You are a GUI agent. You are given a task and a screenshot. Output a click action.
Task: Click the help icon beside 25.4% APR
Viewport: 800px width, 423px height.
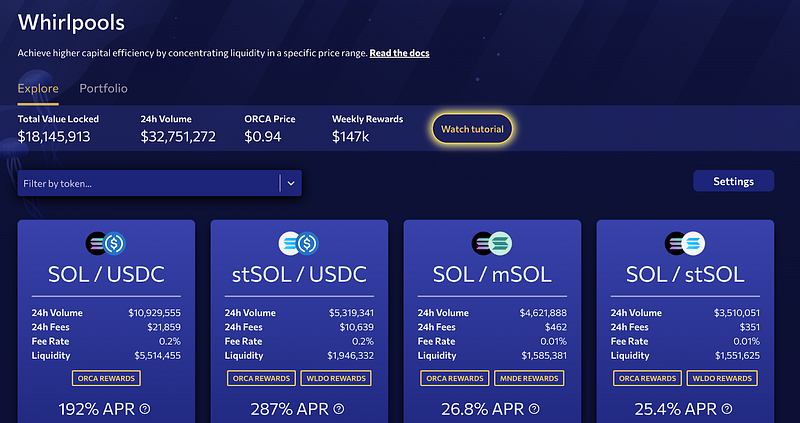pos(725,409)
